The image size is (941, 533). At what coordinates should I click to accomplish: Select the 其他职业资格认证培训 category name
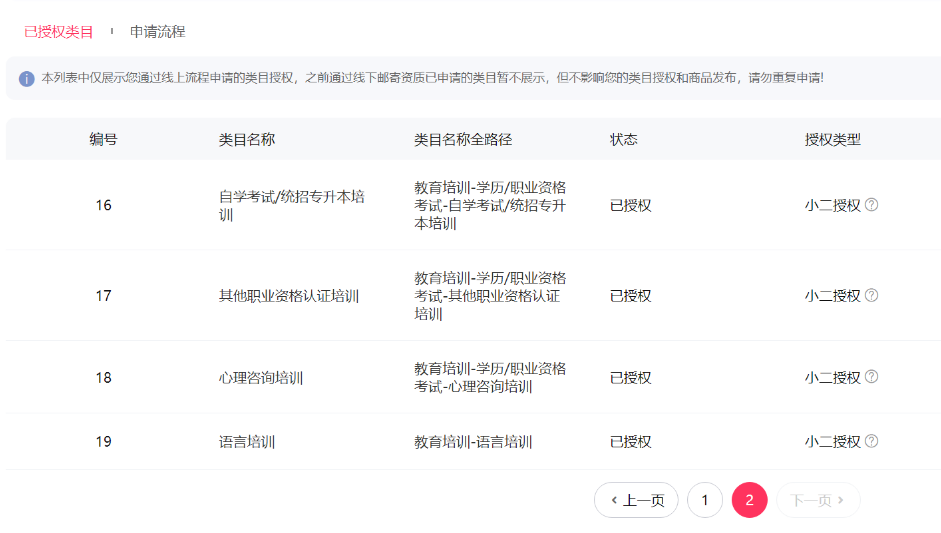pyautogui.click(x=289, y=295)
